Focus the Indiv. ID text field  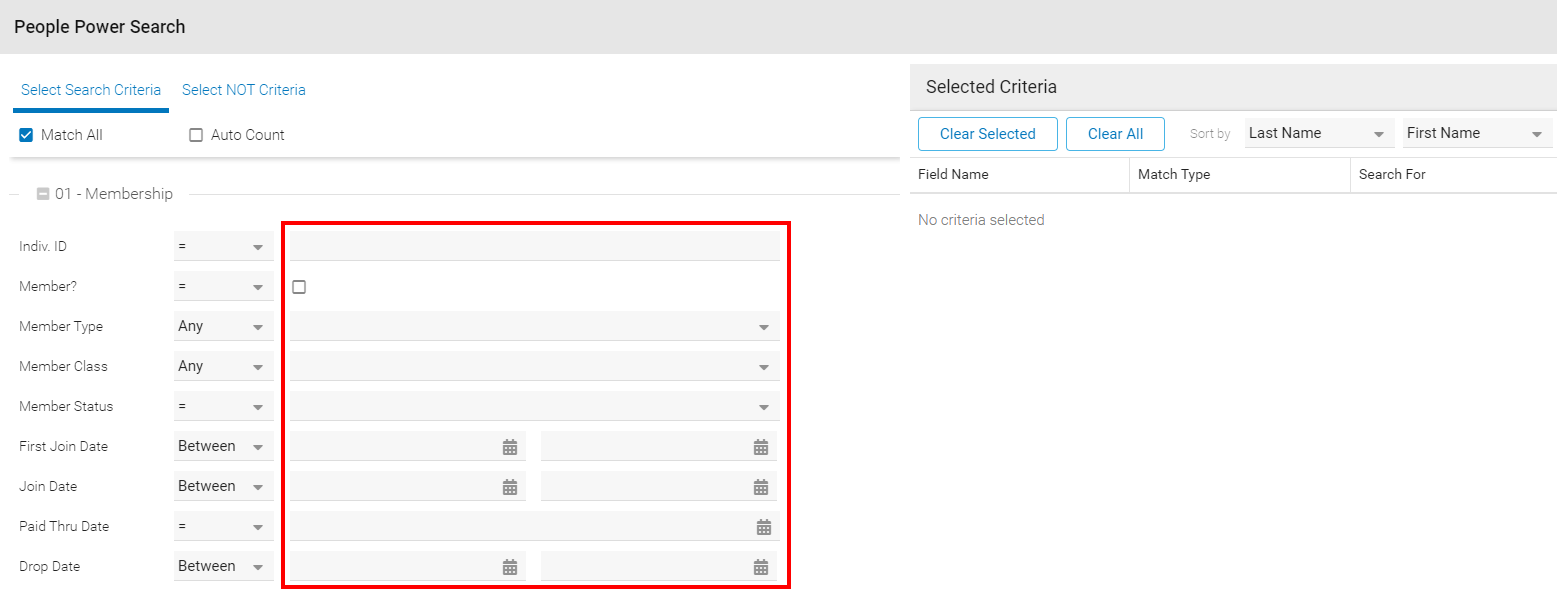pos(535,246)
